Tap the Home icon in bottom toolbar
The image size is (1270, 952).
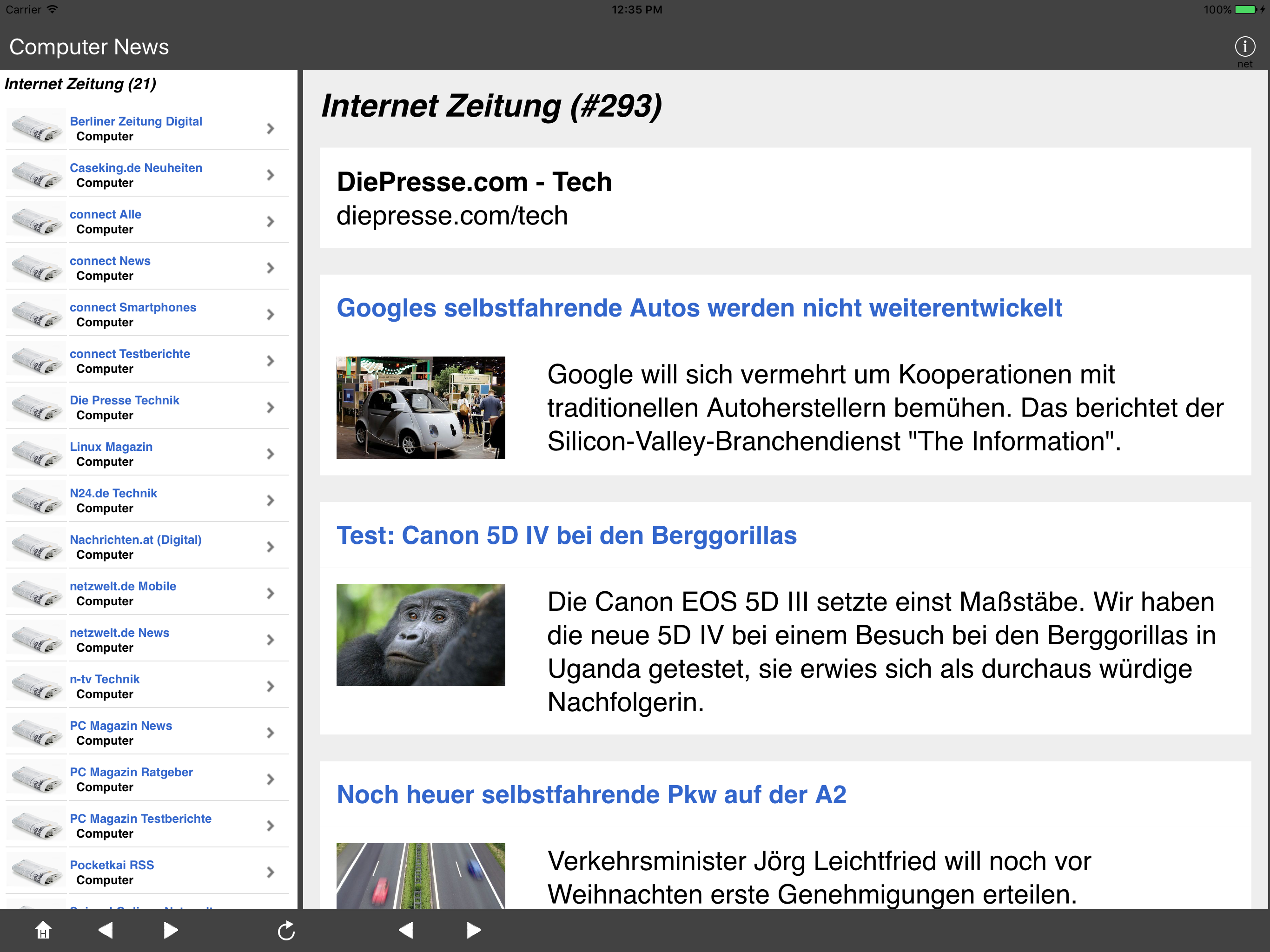[x=43, y=930]
